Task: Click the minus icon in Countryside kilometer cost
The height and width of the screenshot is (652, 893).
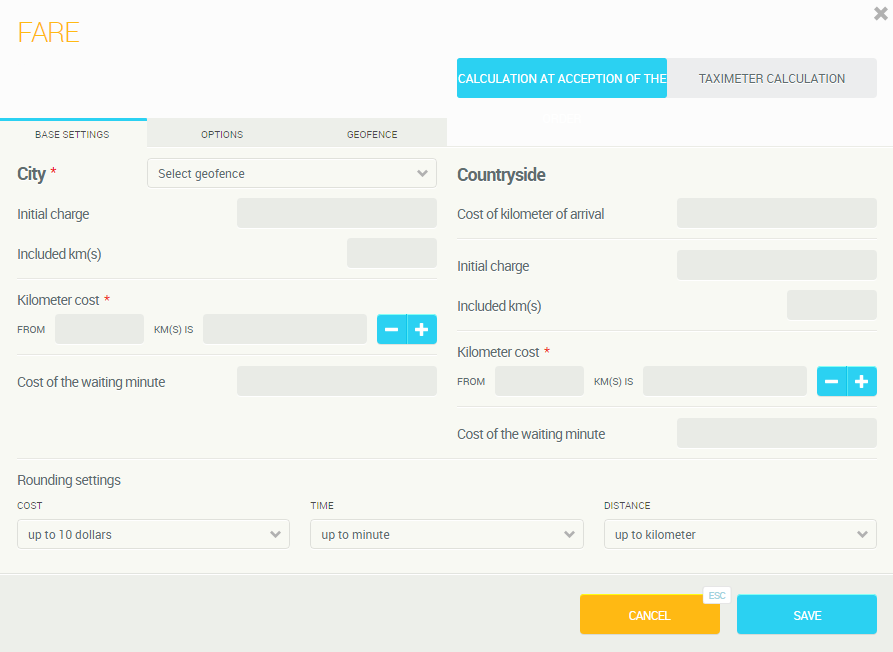Action: [832, 381]
